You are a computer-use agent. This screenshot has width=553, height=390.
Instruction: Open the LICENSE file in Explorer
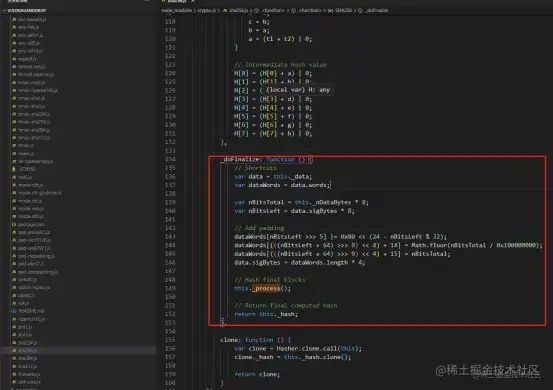tap(26, 169)
